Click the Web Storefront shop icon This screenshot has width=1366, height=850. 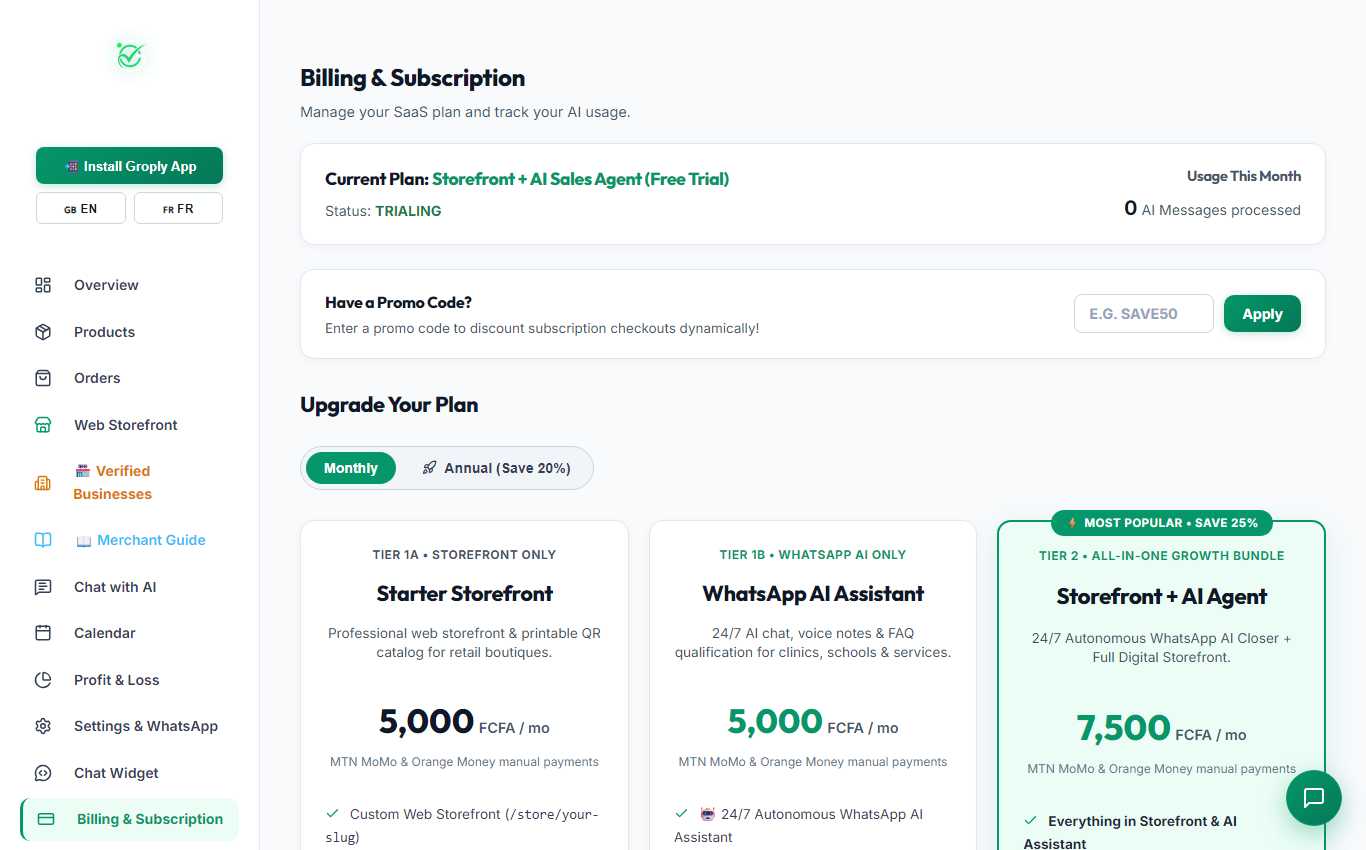[43, 425]
